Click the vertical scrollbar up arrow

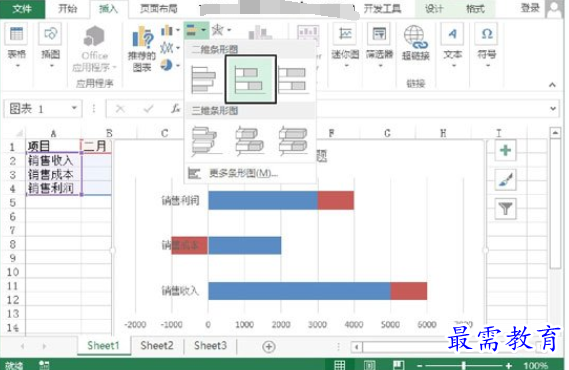555,133
